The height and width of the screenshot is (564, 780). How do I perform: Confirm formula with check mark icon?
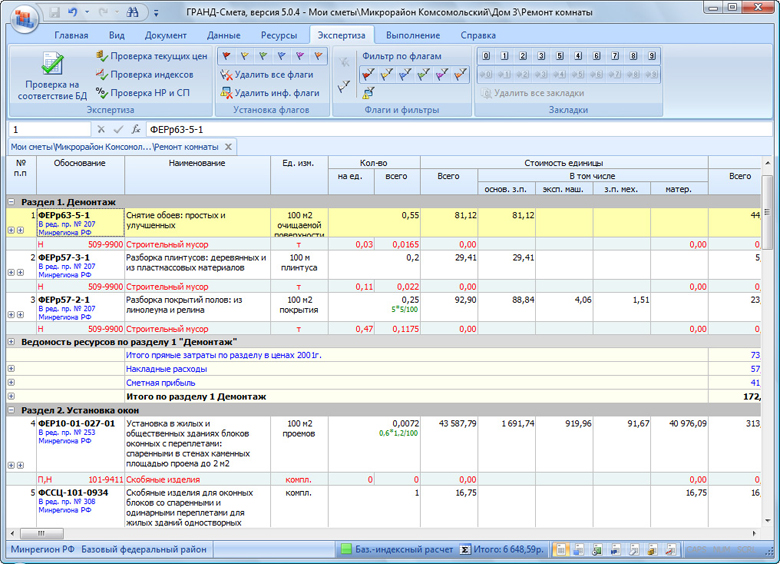coord(118,129)
